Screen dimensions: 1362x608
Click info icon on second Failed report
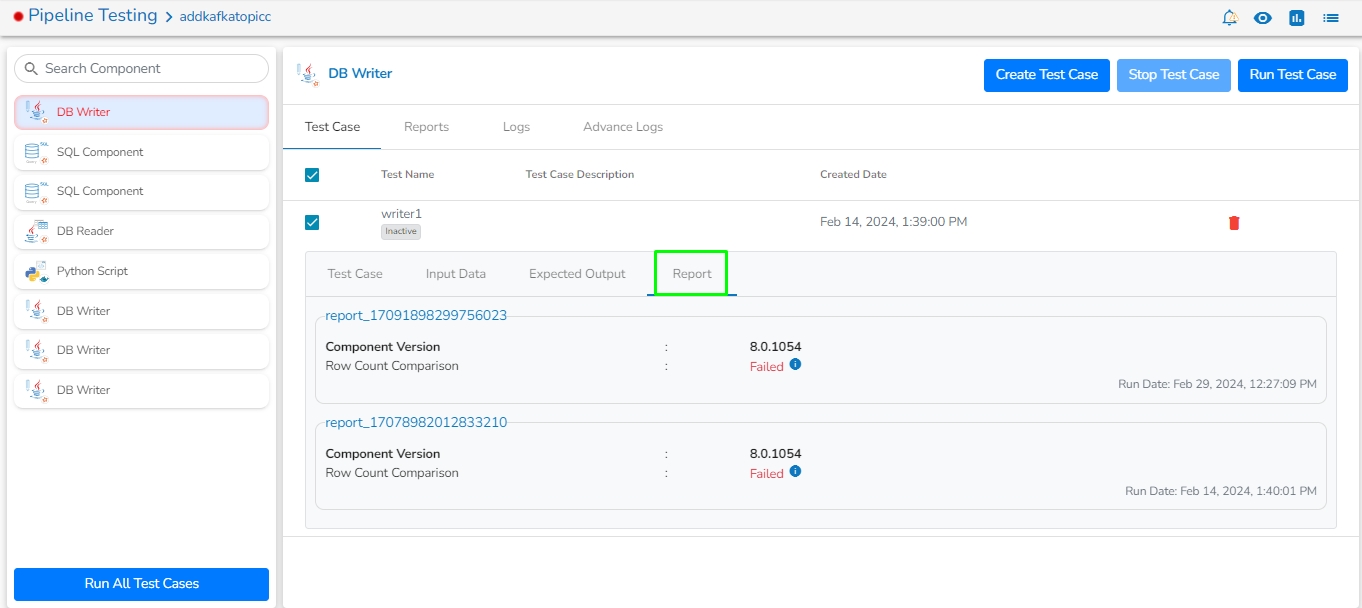tap(796, 472)
